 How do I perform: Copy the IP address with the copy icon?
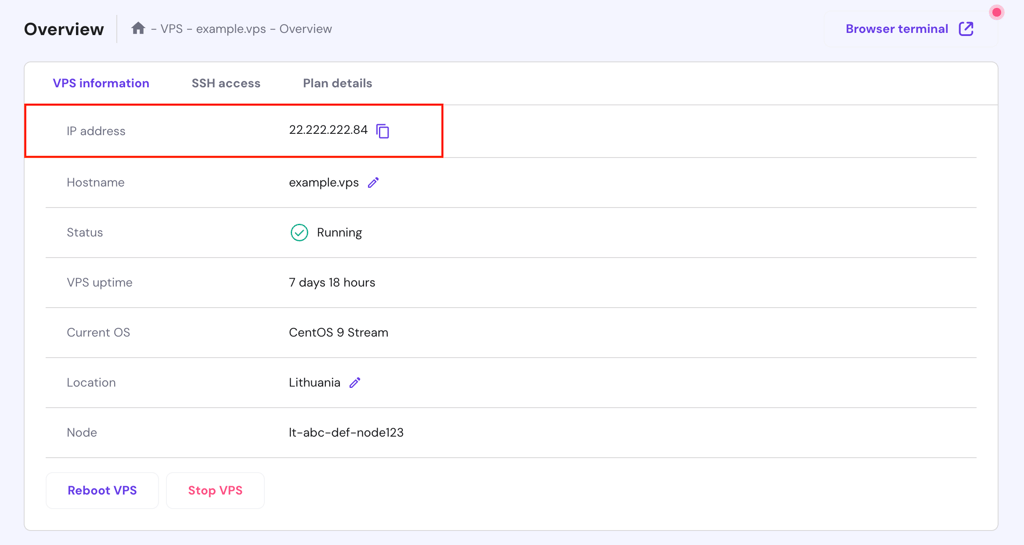tap(383, 131)
